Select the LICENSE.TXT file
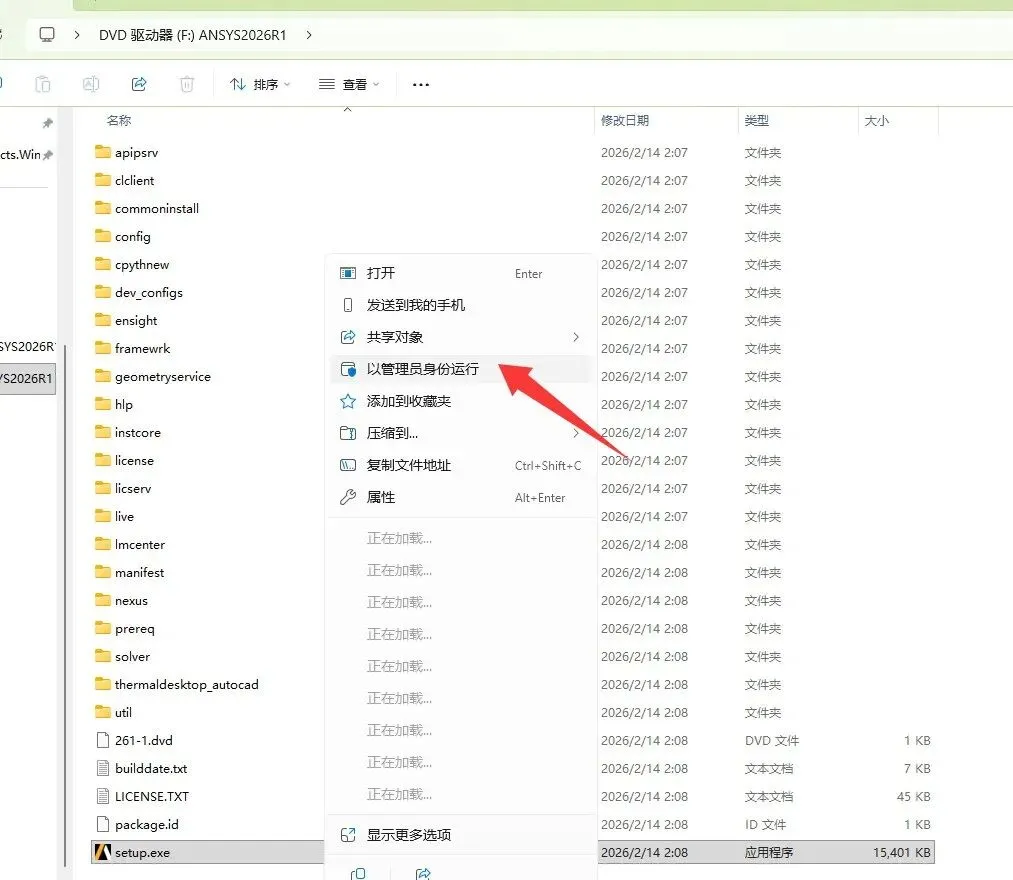The image size is (1013, 880). click(x=141, y=796)
